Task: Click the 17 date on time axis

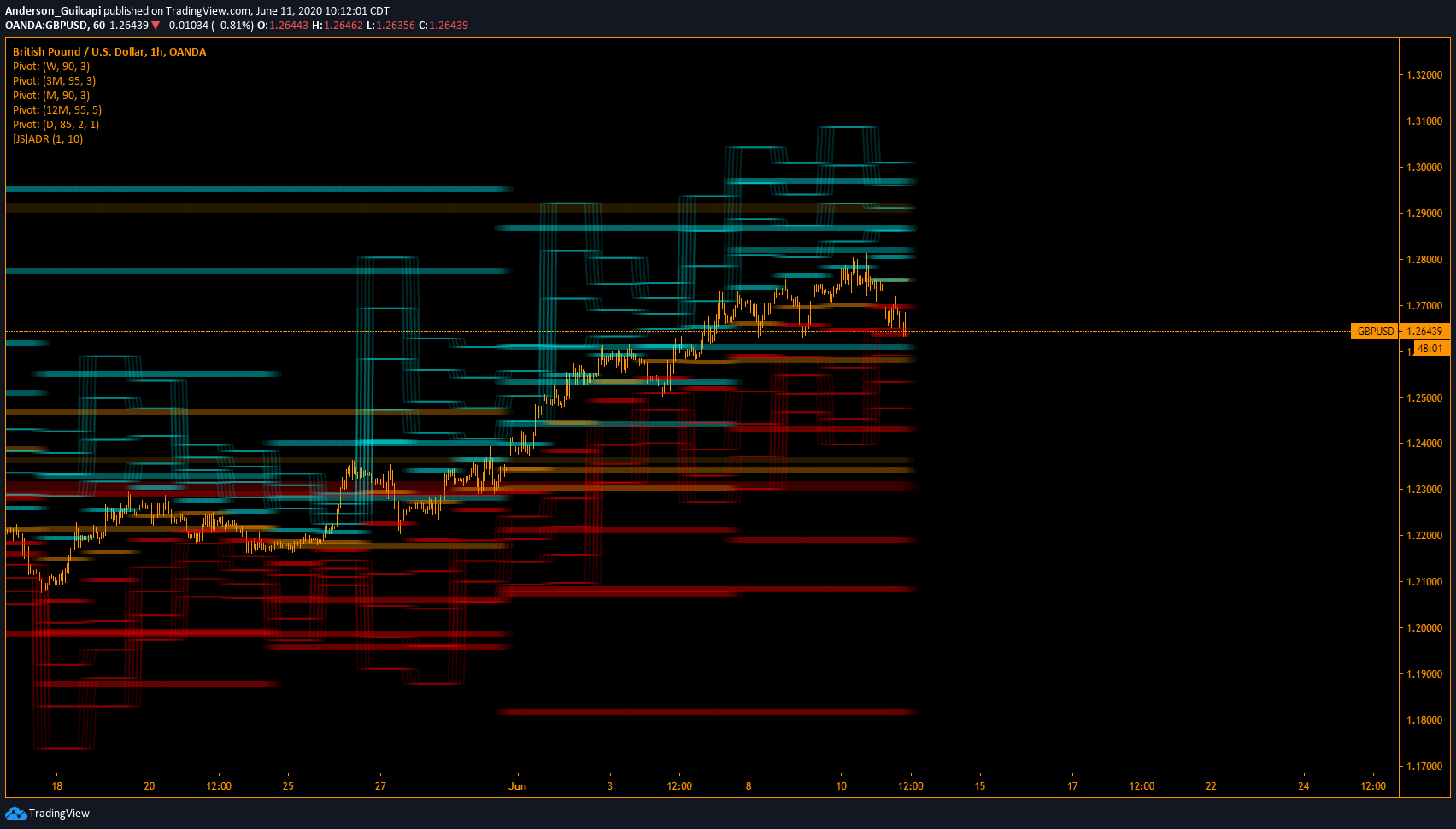Action: (x=1072, y=786)
